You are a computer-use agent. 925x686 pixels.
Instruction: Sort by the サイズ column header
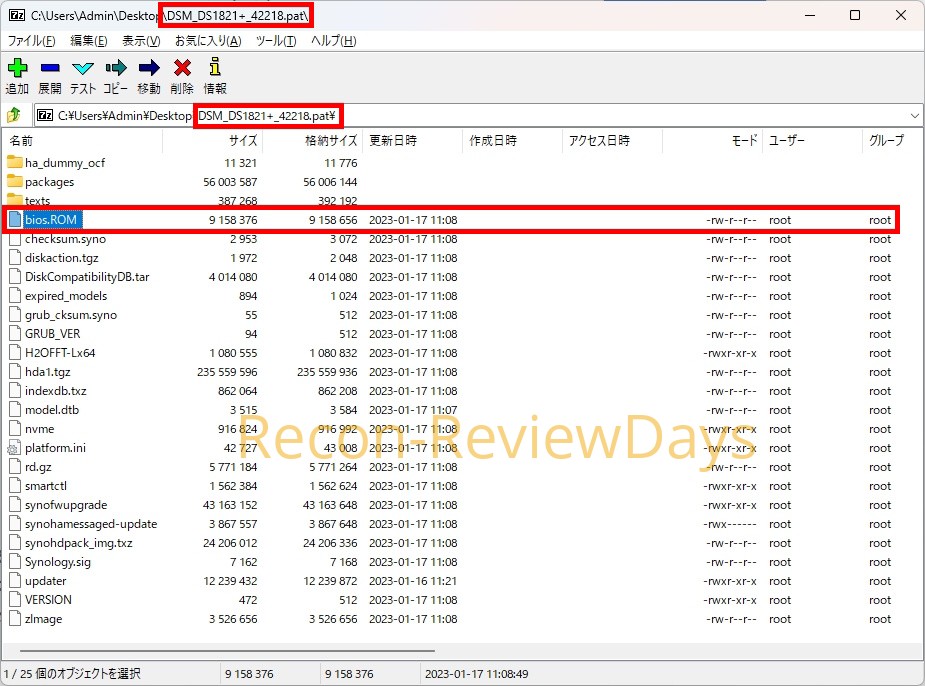212,140
